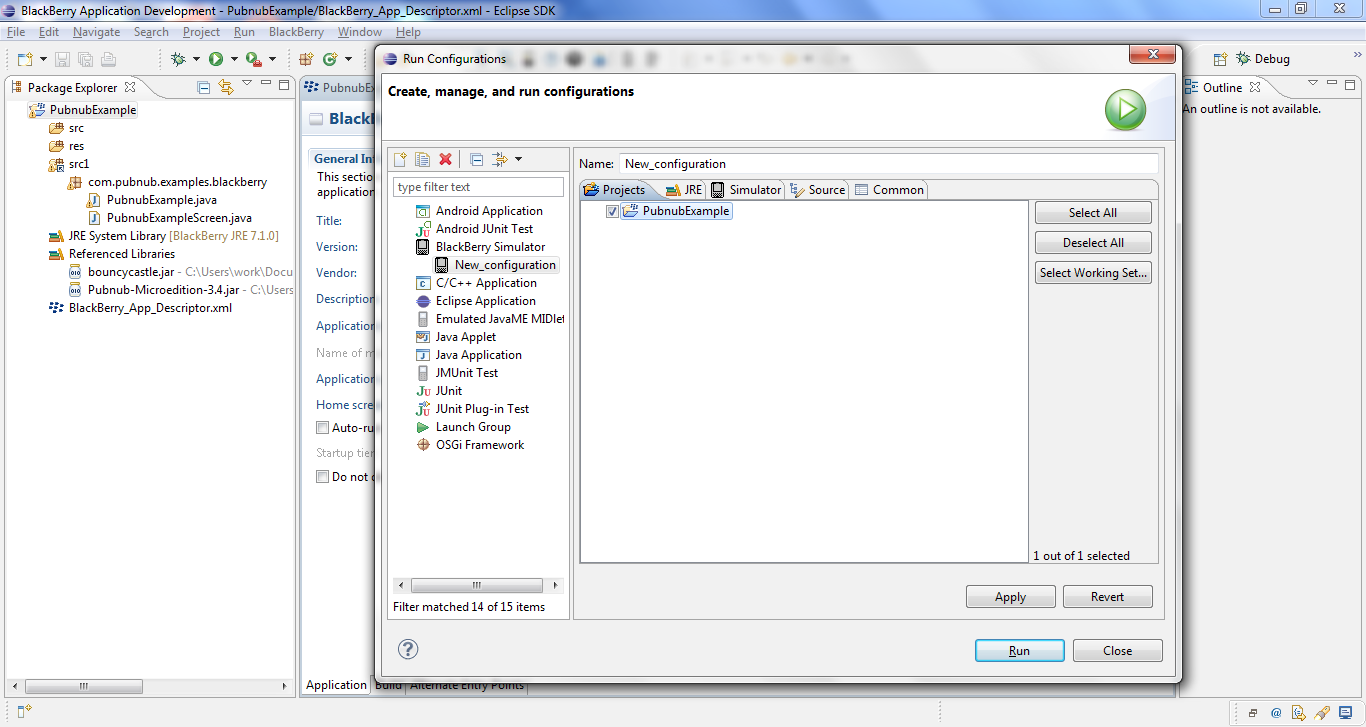Click inside the 'type filter text' field
1366x727 pixels.
(477, 186)
